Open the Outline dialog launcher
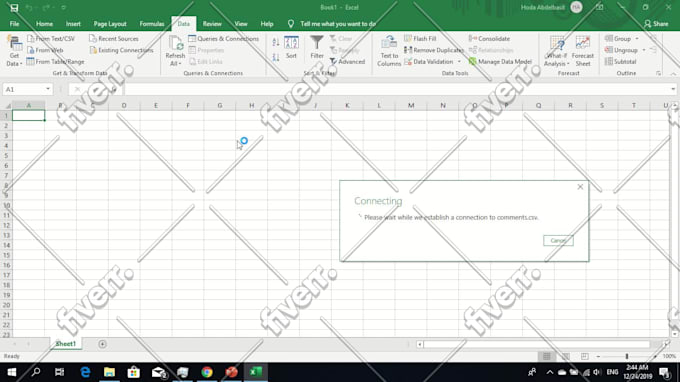Screen dimensions: 680x382 click(x=658, y=73)
